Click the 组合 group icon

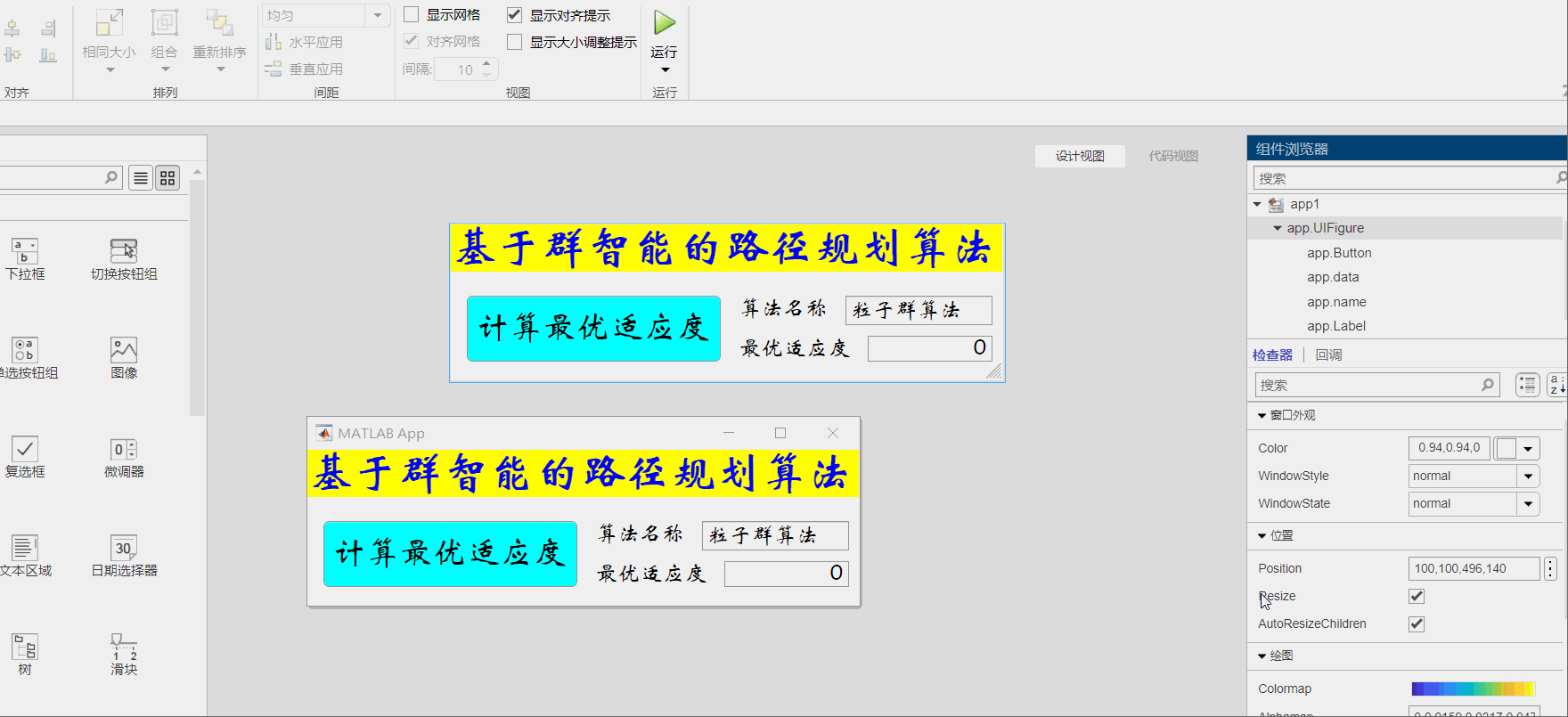point(165,22)
